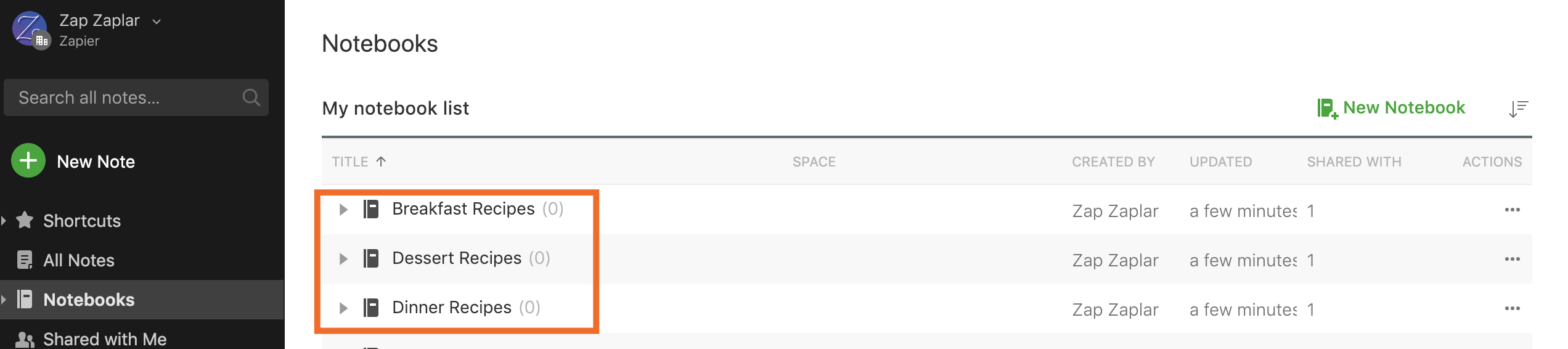Open actions ellipsis for Breakfast Recipes
The image size is (1568, 349).
coord(1512,210)
